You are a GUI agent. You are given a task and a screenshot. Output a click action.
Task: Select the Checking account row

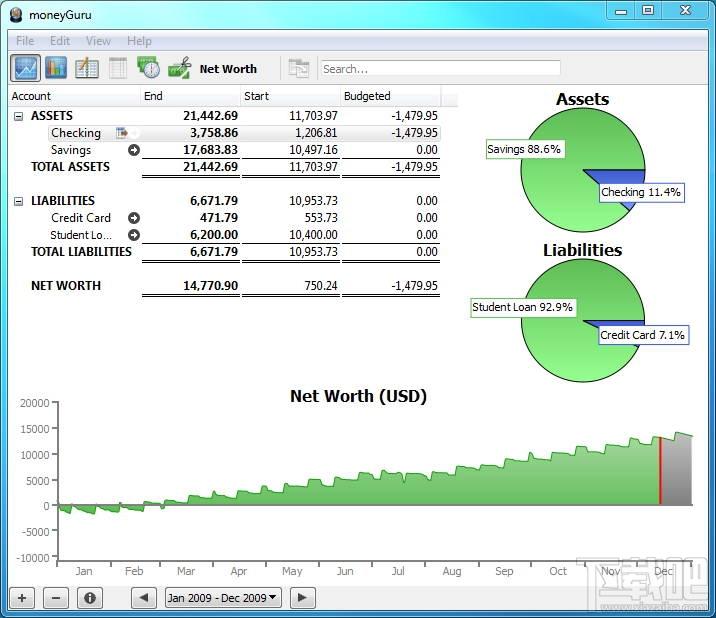(x=244, y=133)
